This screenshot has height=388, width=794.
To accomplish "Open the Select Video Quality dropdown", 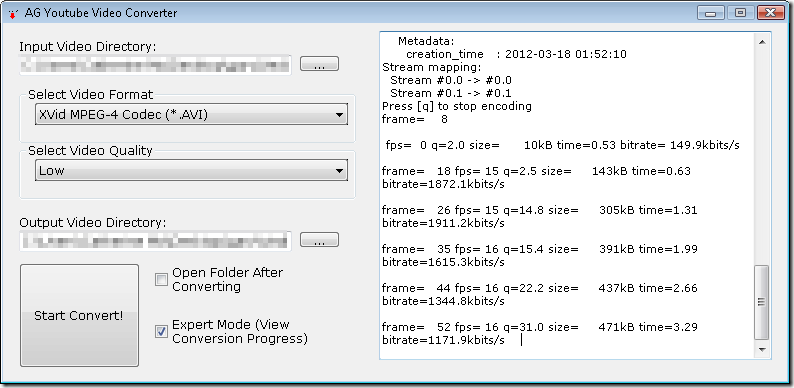I will (x=191, y=170).
